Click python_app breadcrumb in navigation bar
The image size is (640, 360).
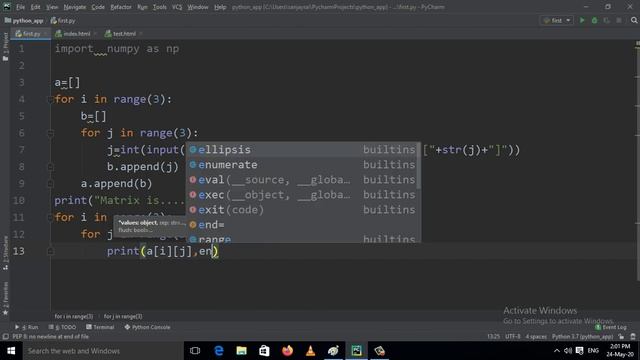[x=24, y=20]
